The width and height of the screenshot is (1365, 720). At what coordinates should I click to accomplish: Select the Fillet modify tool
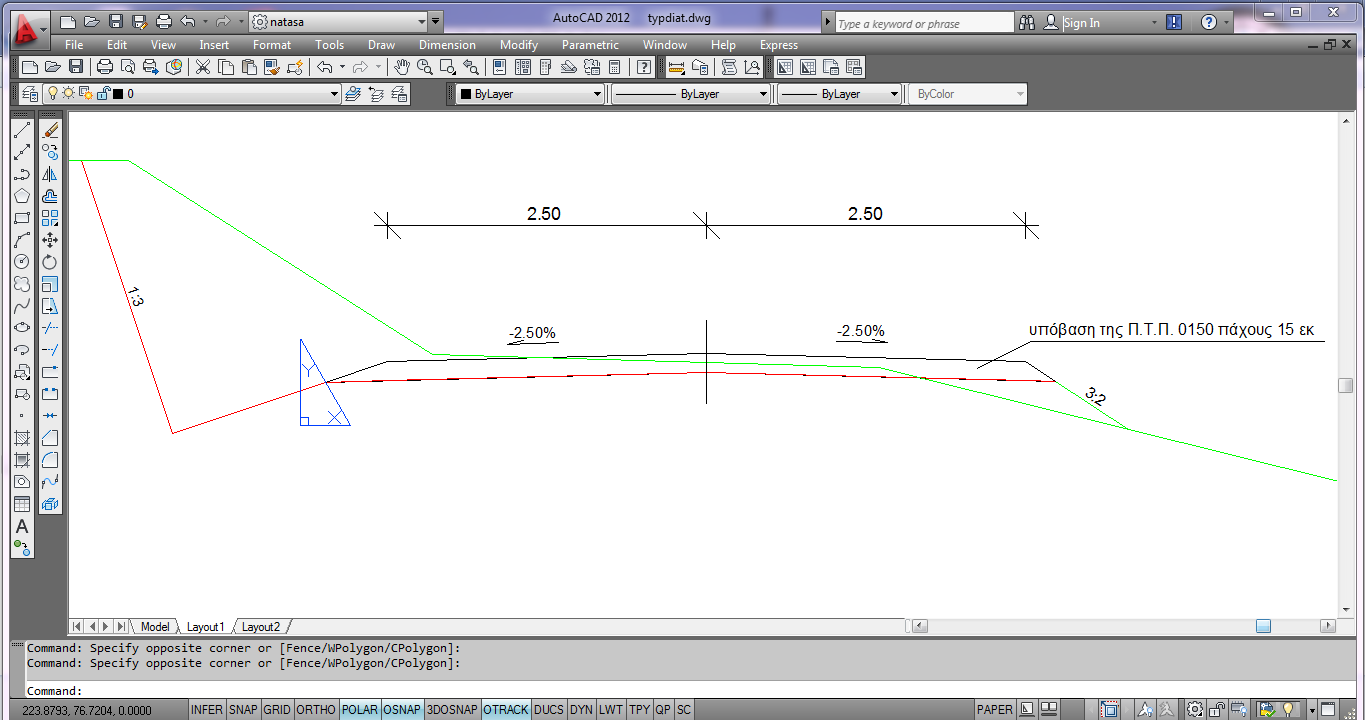(x=50, y=460)
